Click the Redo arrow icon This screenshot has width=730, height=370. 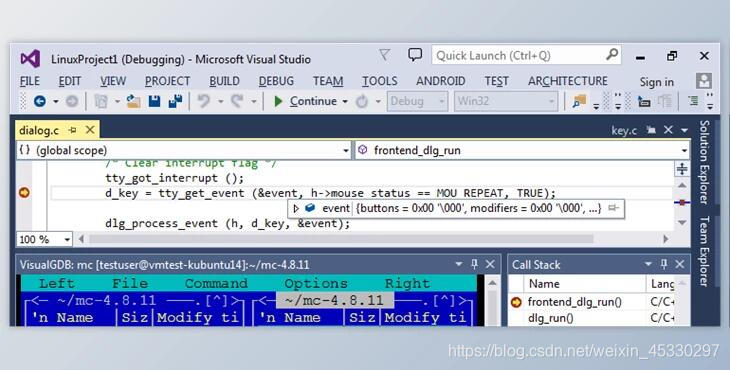pyautogui.click(x=237, y=101)
